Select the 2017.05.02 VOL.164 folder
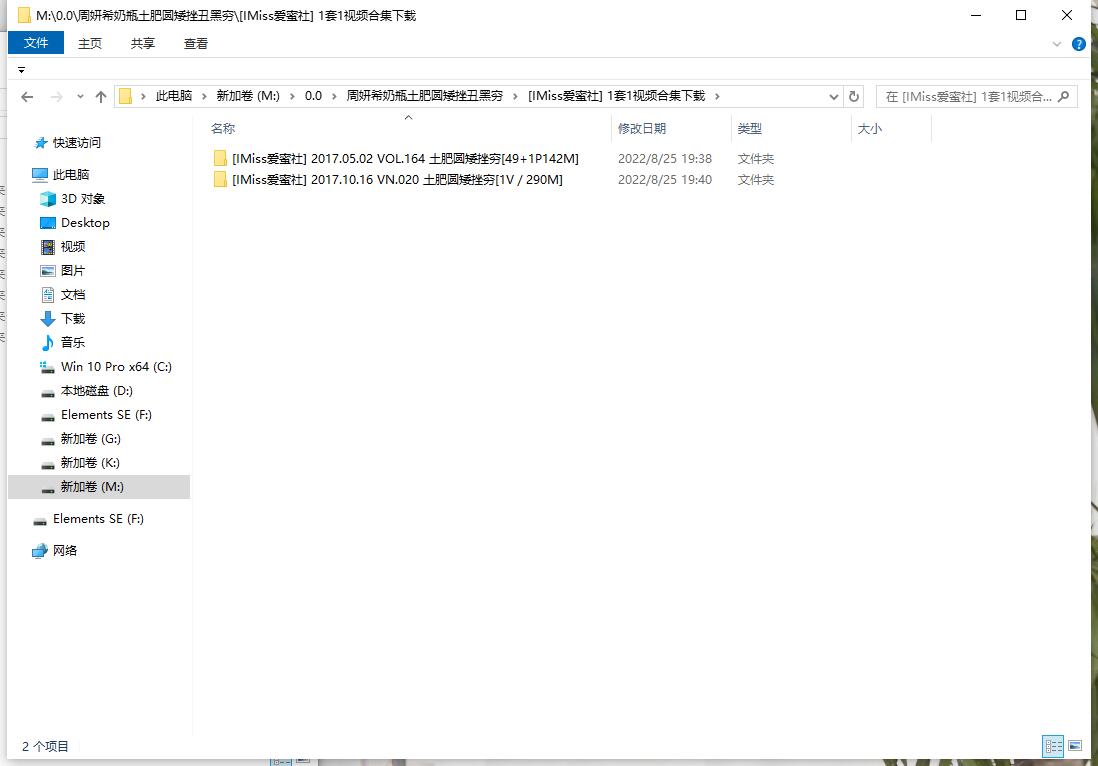This screenshot has height=766, width=1098. click(x=405, y=159)
